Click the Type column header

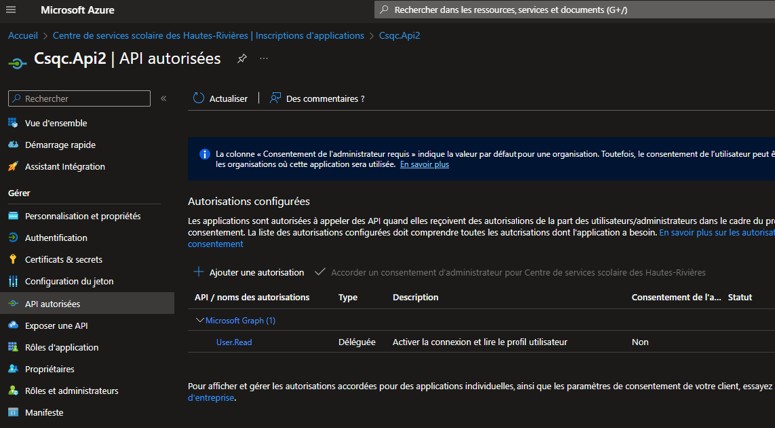[x=348, y=297]
